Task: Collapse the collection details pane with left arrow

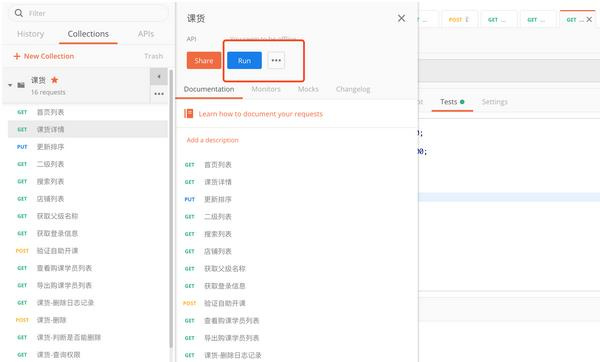Action: pos(159,77)
